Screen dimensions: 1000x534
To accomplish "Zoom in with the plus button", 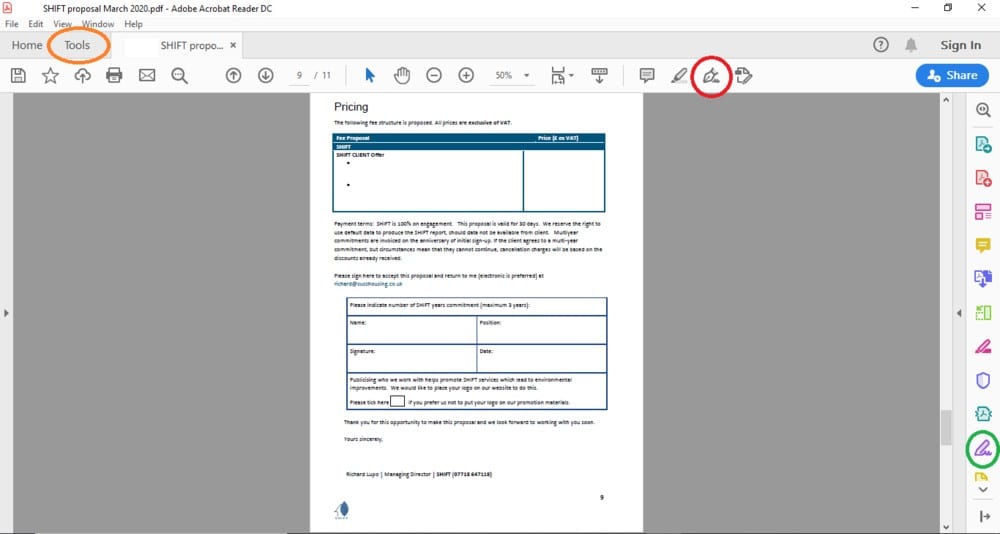I will 466,76.
